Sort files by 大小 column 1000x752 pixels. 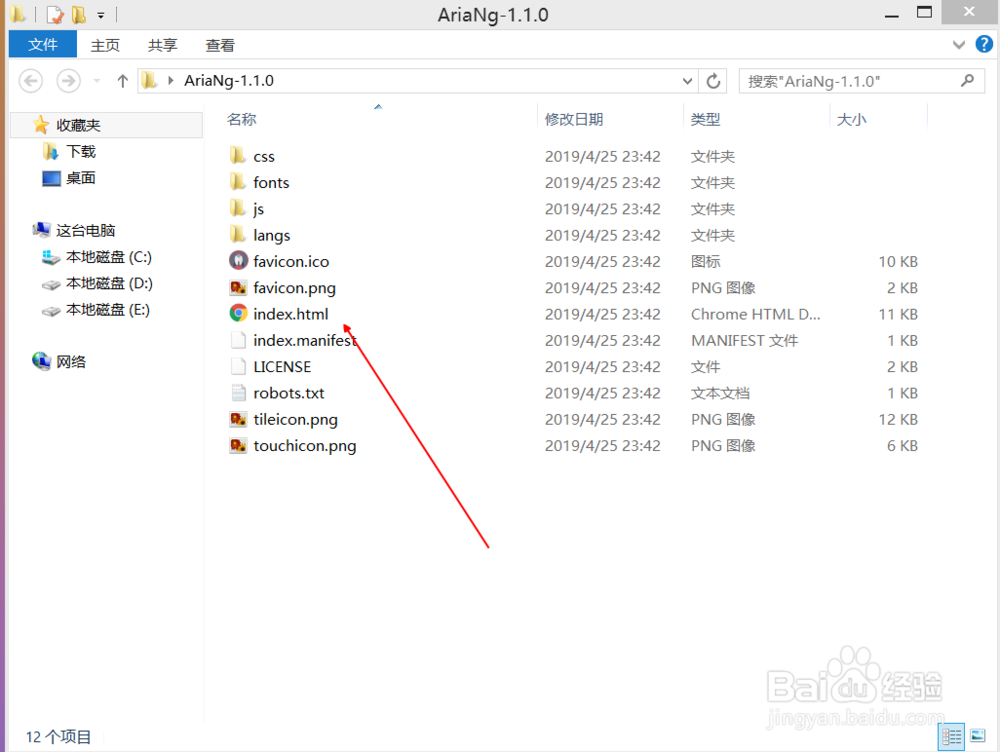pyautogui.click(x=851, y=119)
